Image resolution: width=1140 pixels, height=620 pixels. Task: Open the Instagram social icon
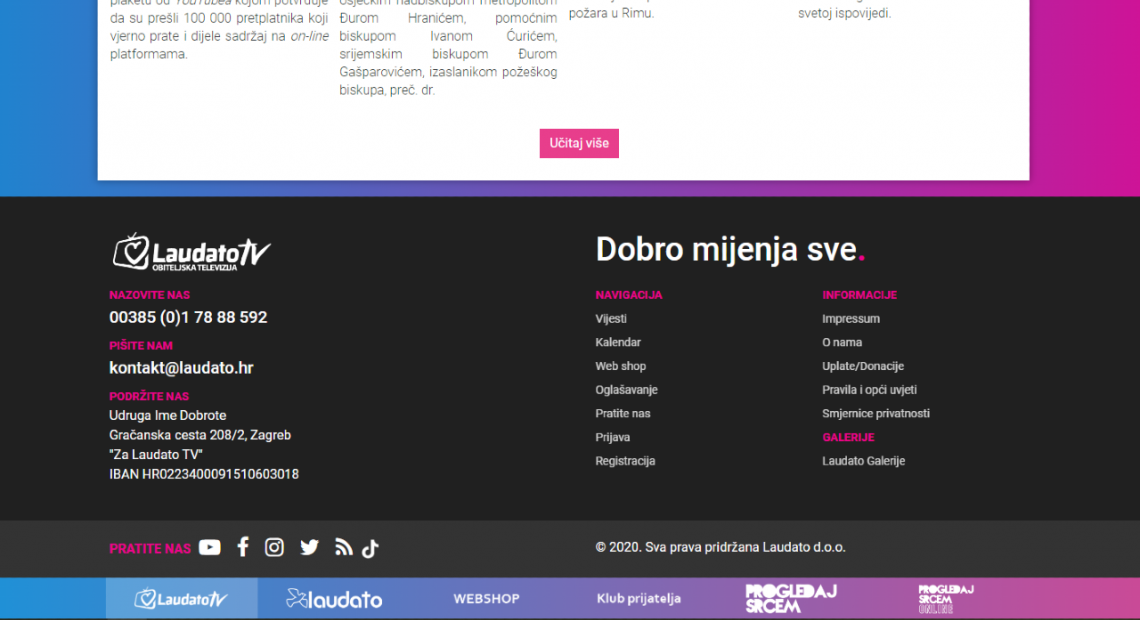tap(274, 547)
